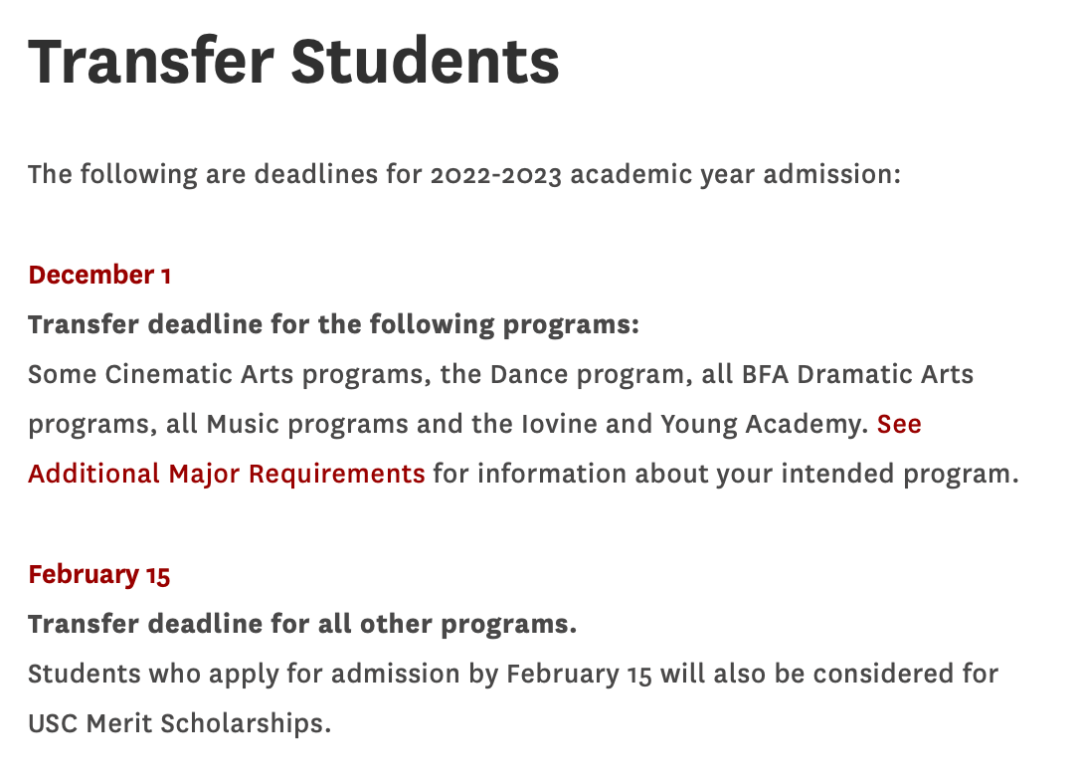
Task: Click "Transfer deadline for the following programs:" text
Action: pyautogui.click(x=334, y=324)
